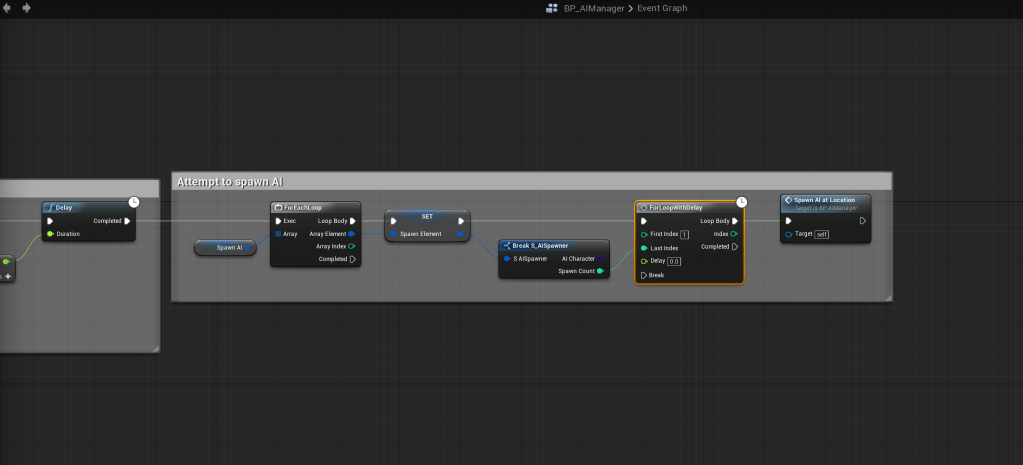Click the ForEachLoop node macro icon

point(278,208)
